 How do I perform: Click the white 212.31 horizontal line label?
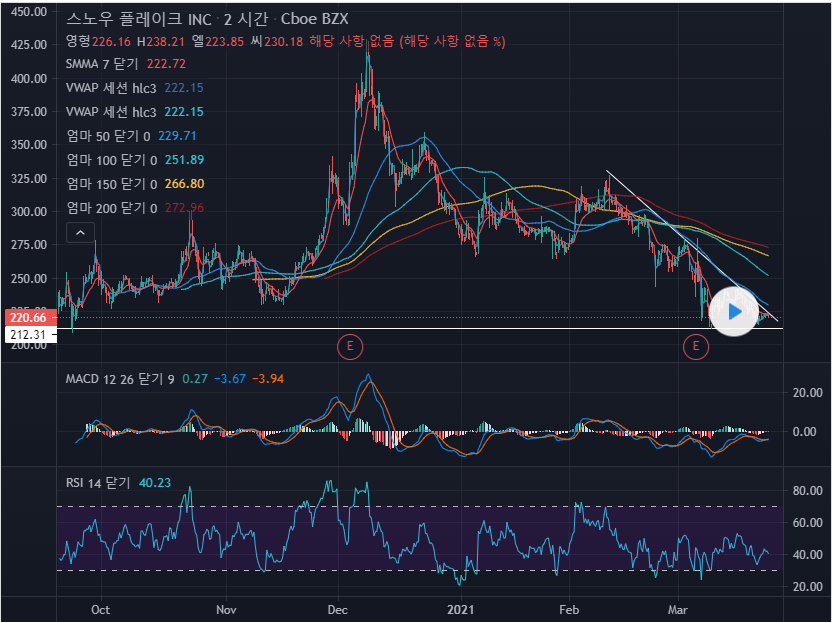[x=27, y=334]
